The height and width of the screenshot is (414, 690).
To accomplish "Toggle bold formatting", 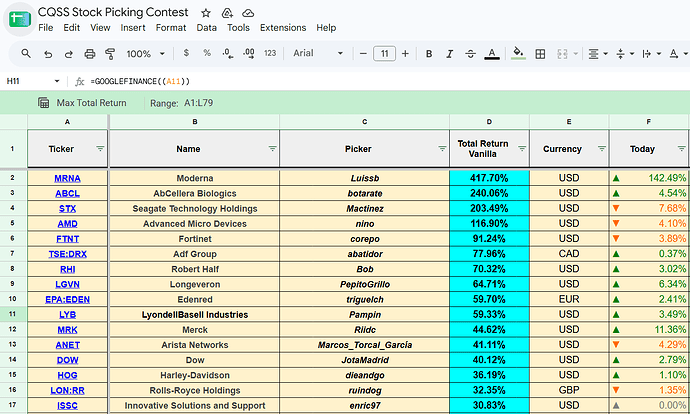I will pyautogui.click(x=429, y=54).
